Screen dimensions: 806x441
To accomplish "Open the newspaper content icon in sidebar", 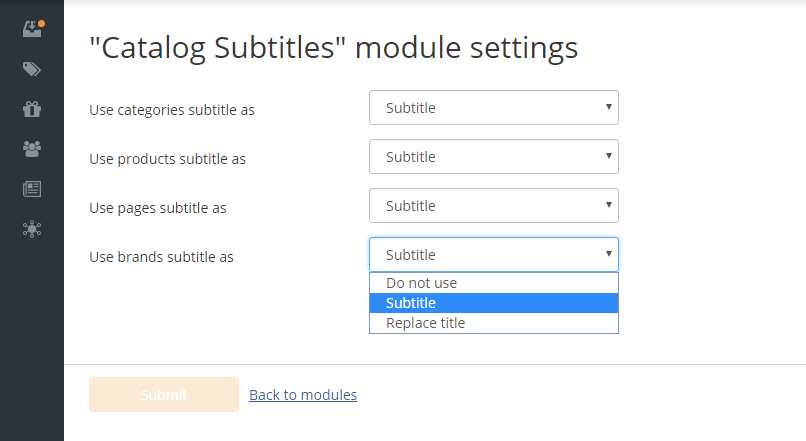I will pos(32,189).
